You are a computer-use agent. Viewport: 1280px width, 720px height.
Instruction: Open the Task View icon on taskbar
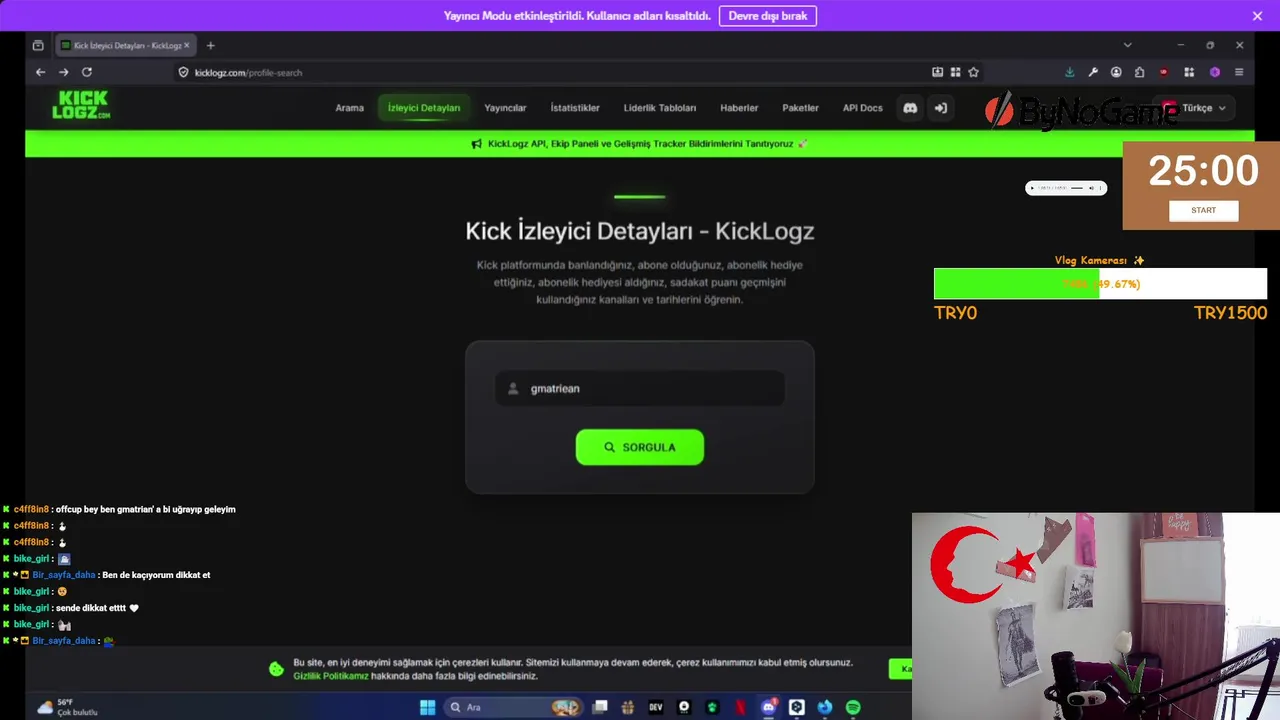pos(600,707)
